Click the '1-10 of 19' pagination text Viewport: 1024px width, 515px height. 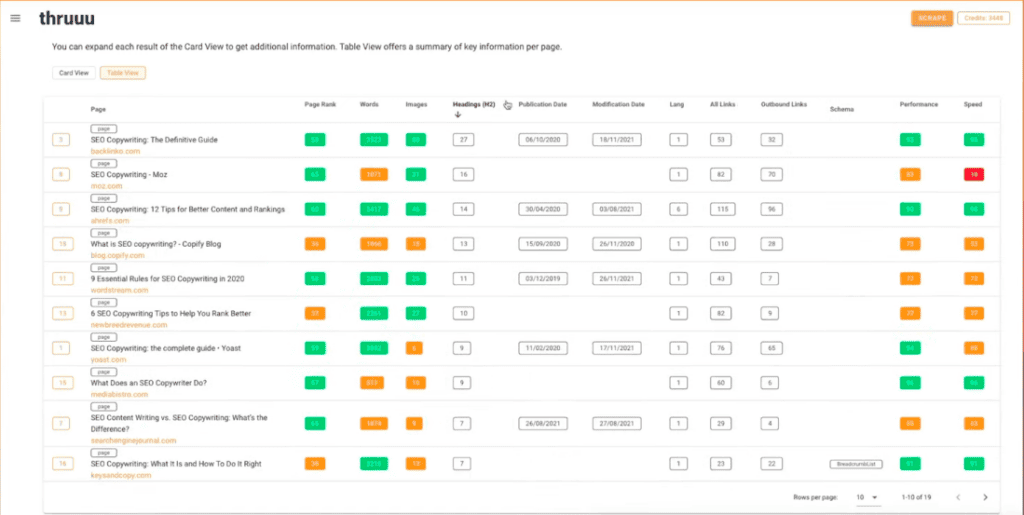pyautogui.click(x=916, y=497)
